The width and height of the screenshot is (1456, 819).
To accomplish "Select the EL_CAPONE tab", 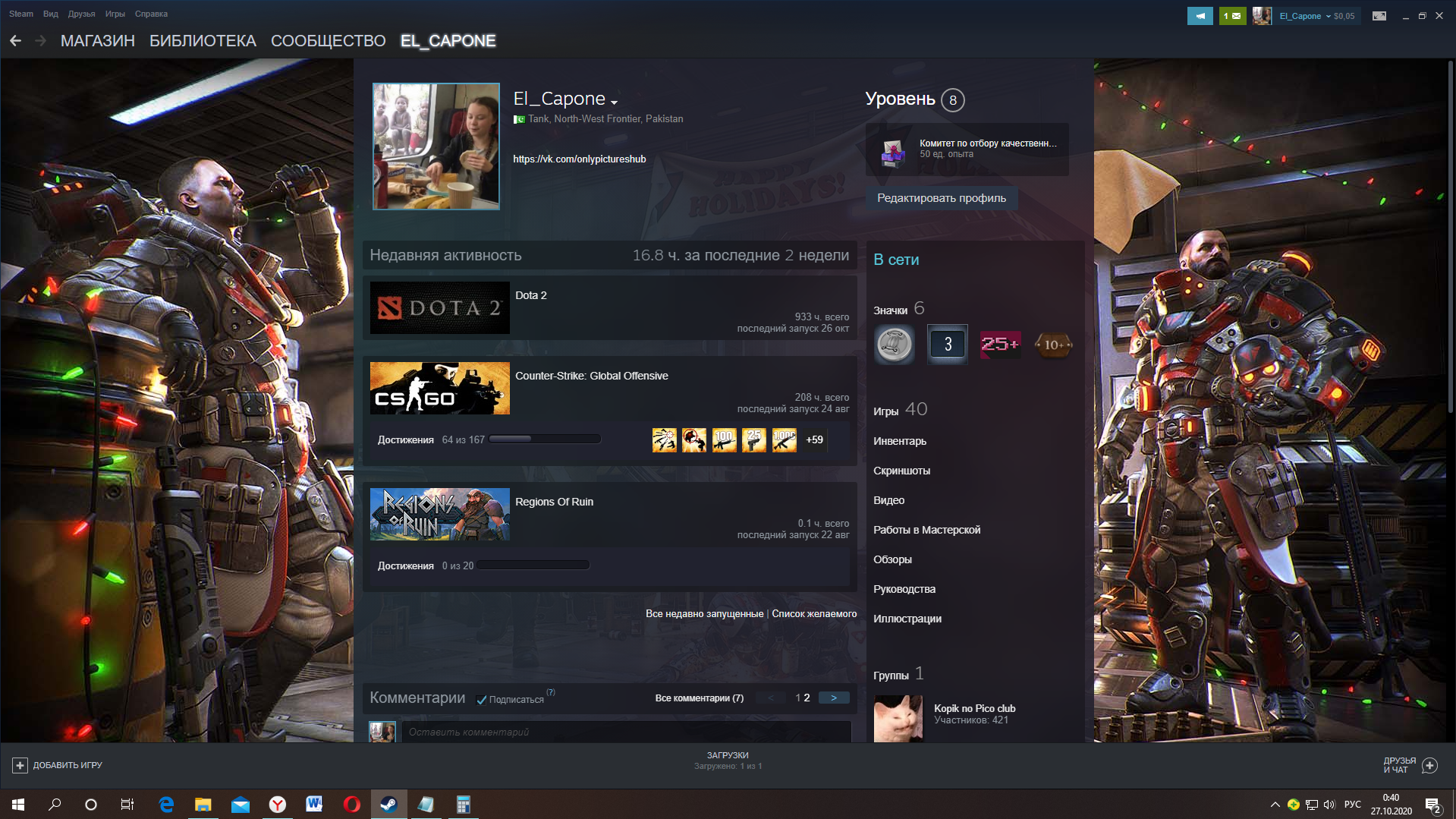I will [448, 41].
